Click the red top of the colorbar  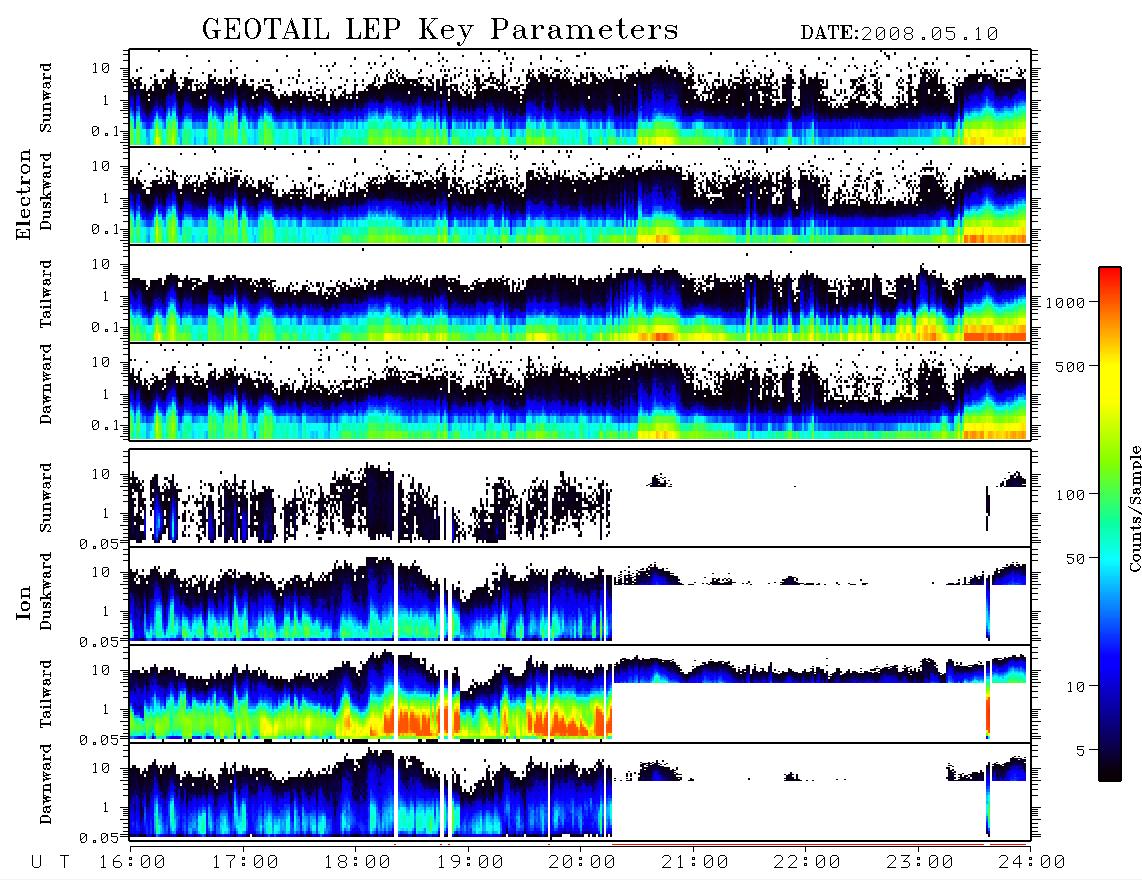[x=1109, y=280]
